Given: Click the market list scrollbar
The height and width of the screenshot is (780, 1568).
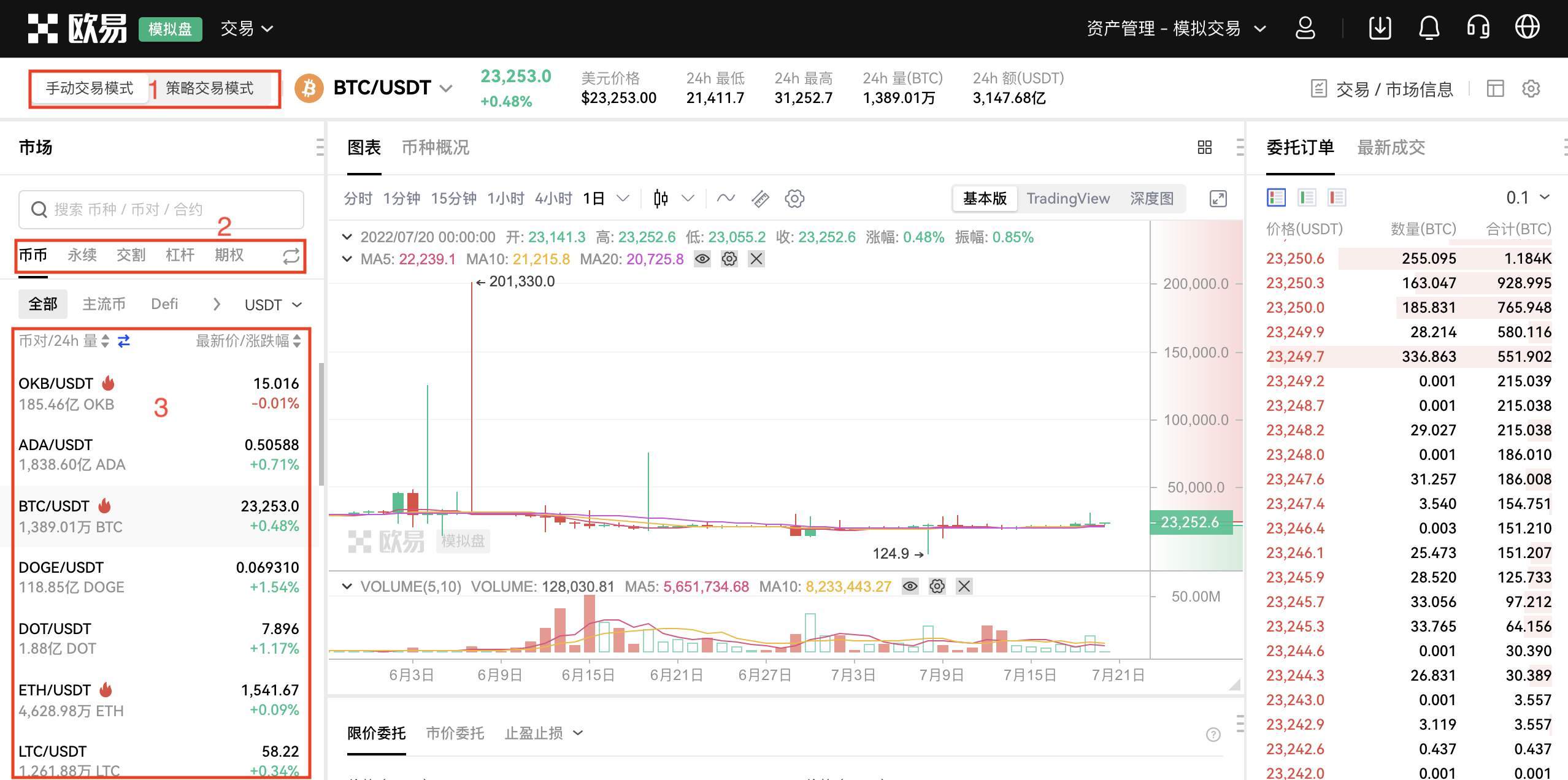Looking at the screenshot, I should pyautogui.click(x=321, y=424).
